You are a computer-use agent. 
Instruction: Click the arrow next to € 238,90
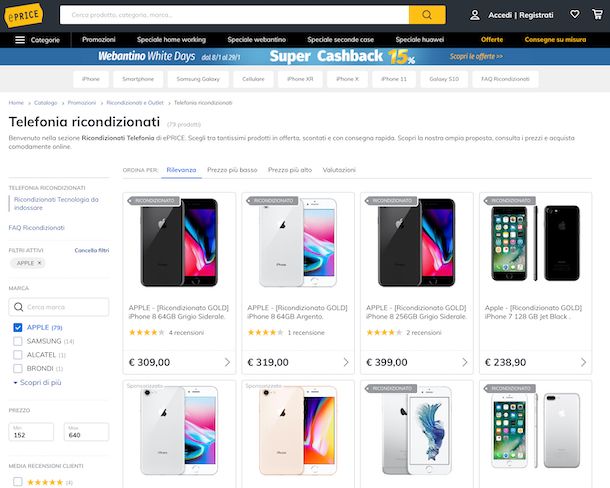pos(583,362)
